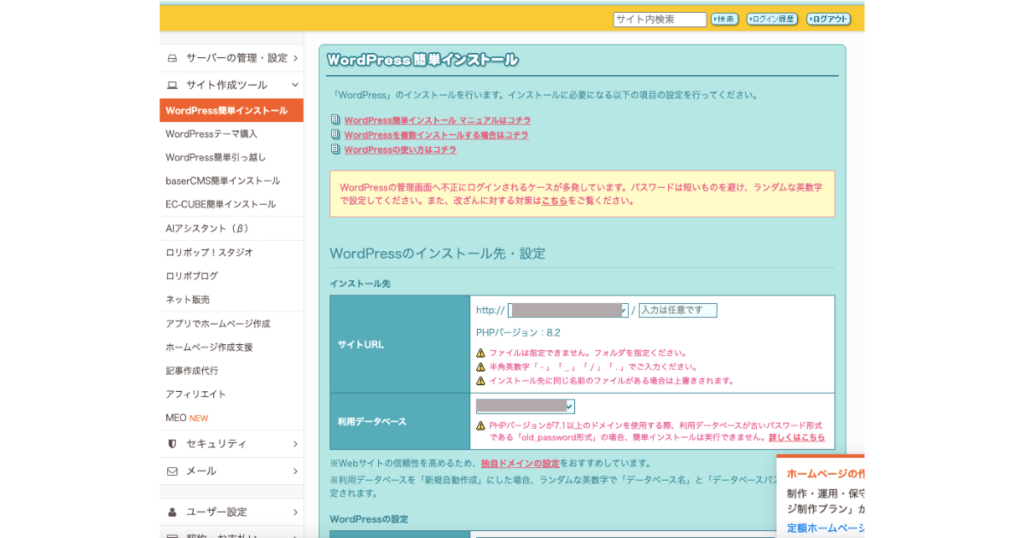Image resolution: width=1024 pixels, height=538 pixels.
Task: Expand the サーバーの管理・設定 sidebar section
Action: pyautogui.click(x=296, y=59)
